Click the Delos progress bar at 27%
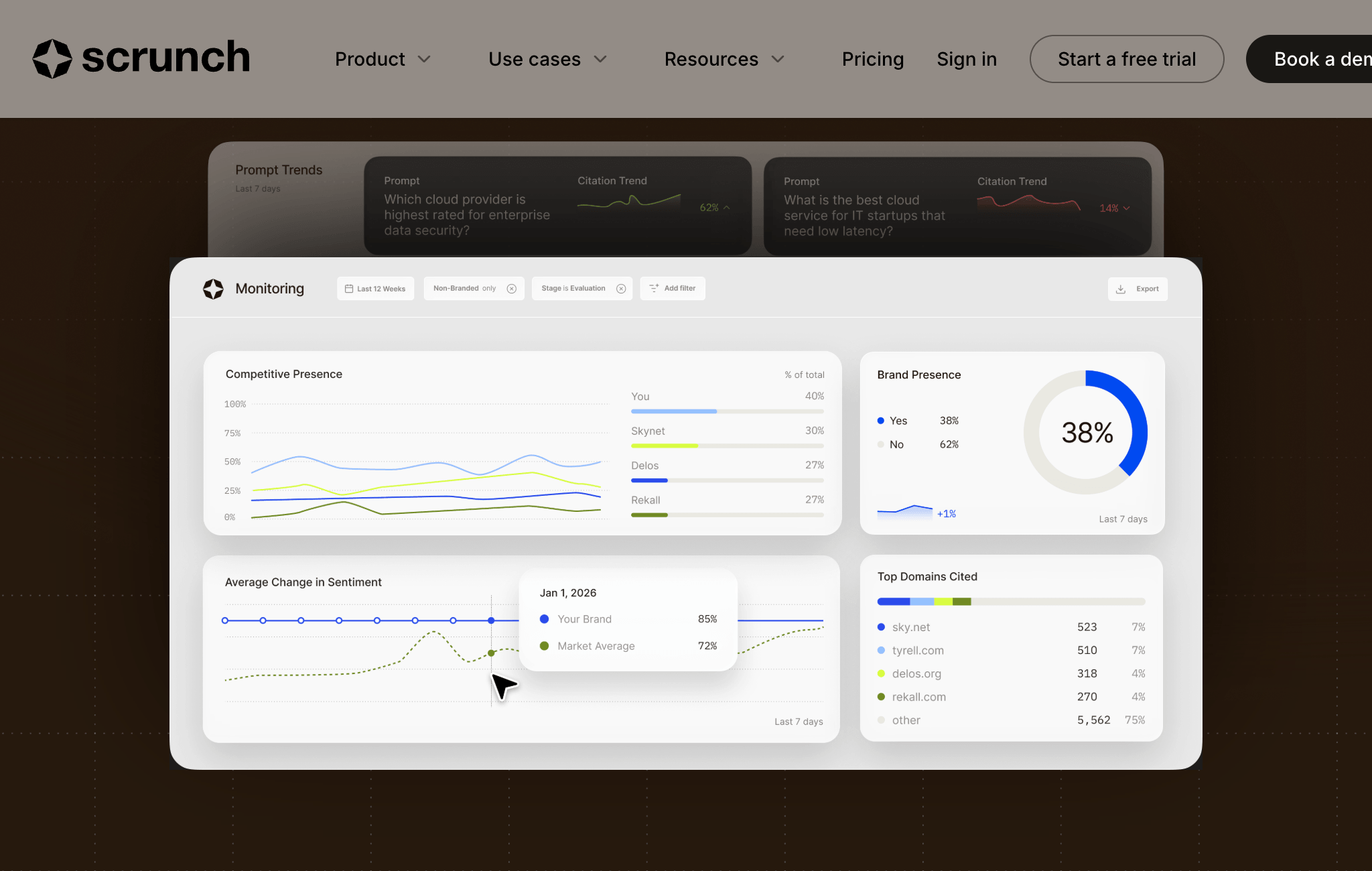Viewport: 1372px width, 871px height. click(x=728, y=480)
